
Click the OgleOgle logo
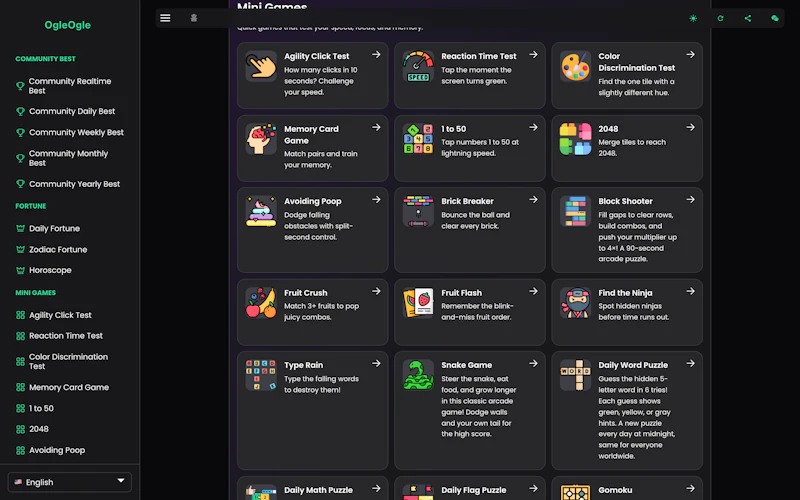(67, 25)
